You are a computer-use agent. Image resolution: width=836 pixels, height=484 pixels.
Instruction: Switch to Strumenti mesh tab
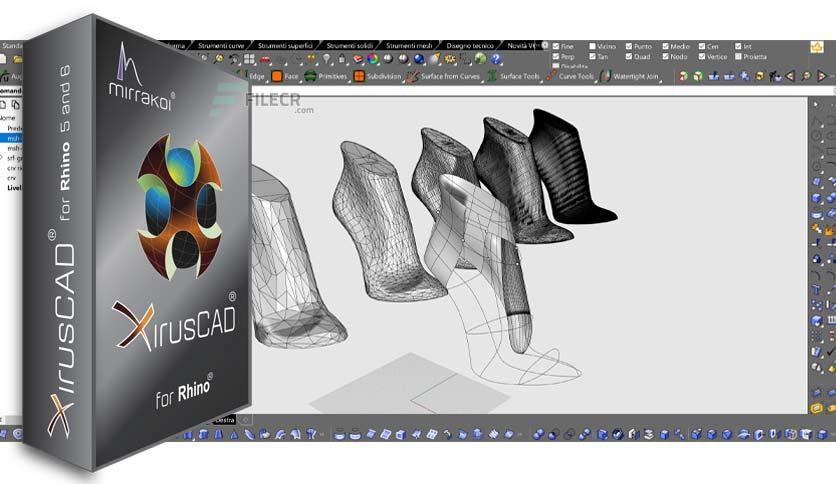click(x=409, y=46)
